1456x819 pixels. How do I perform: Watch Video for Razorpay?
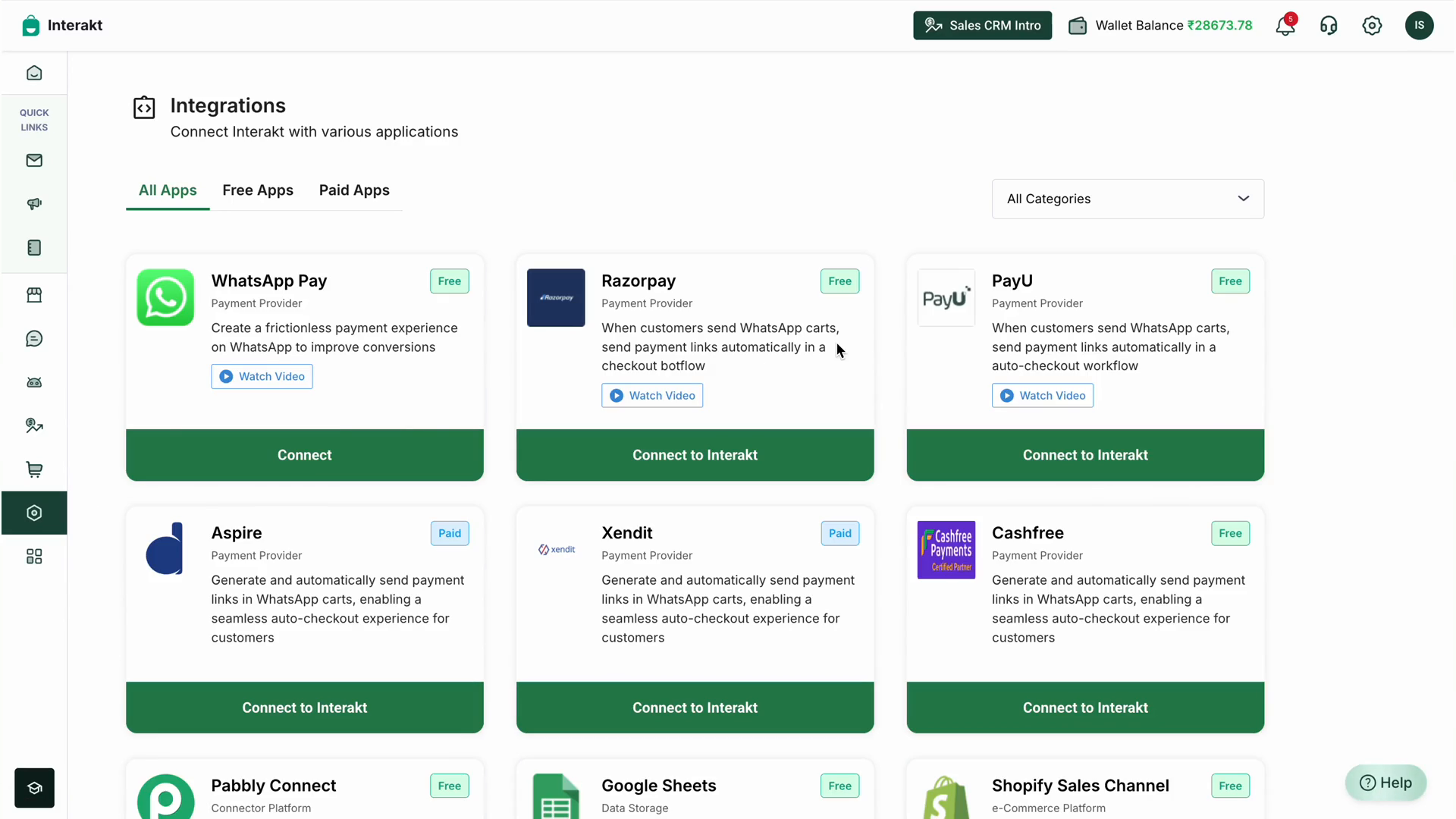click(652, 395)
